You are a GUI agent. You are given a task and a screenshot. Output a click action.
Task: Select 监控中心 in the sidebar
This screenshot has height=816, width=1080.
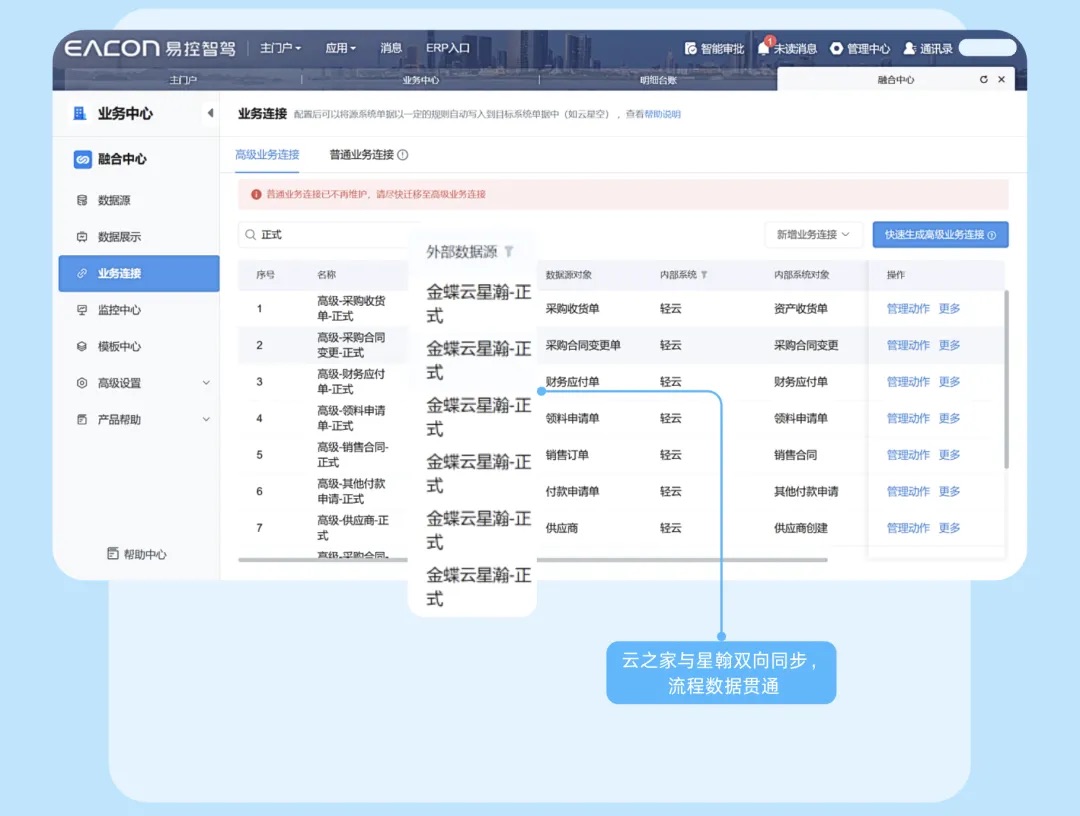click(x=119, y=310)
